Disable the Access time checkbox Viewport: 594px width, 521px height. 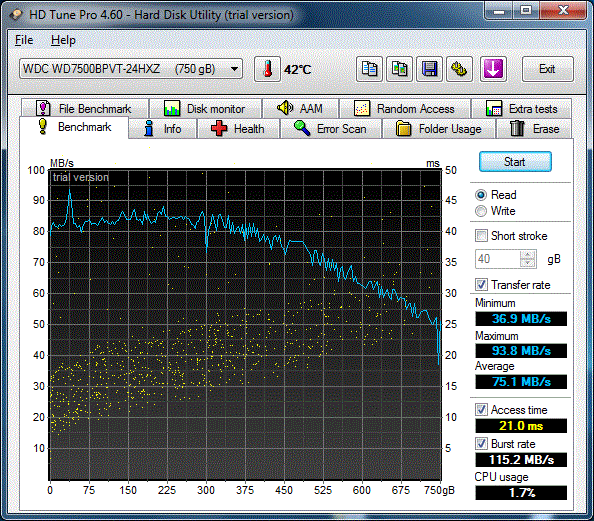pyautogui.click(x=481, y=410)
